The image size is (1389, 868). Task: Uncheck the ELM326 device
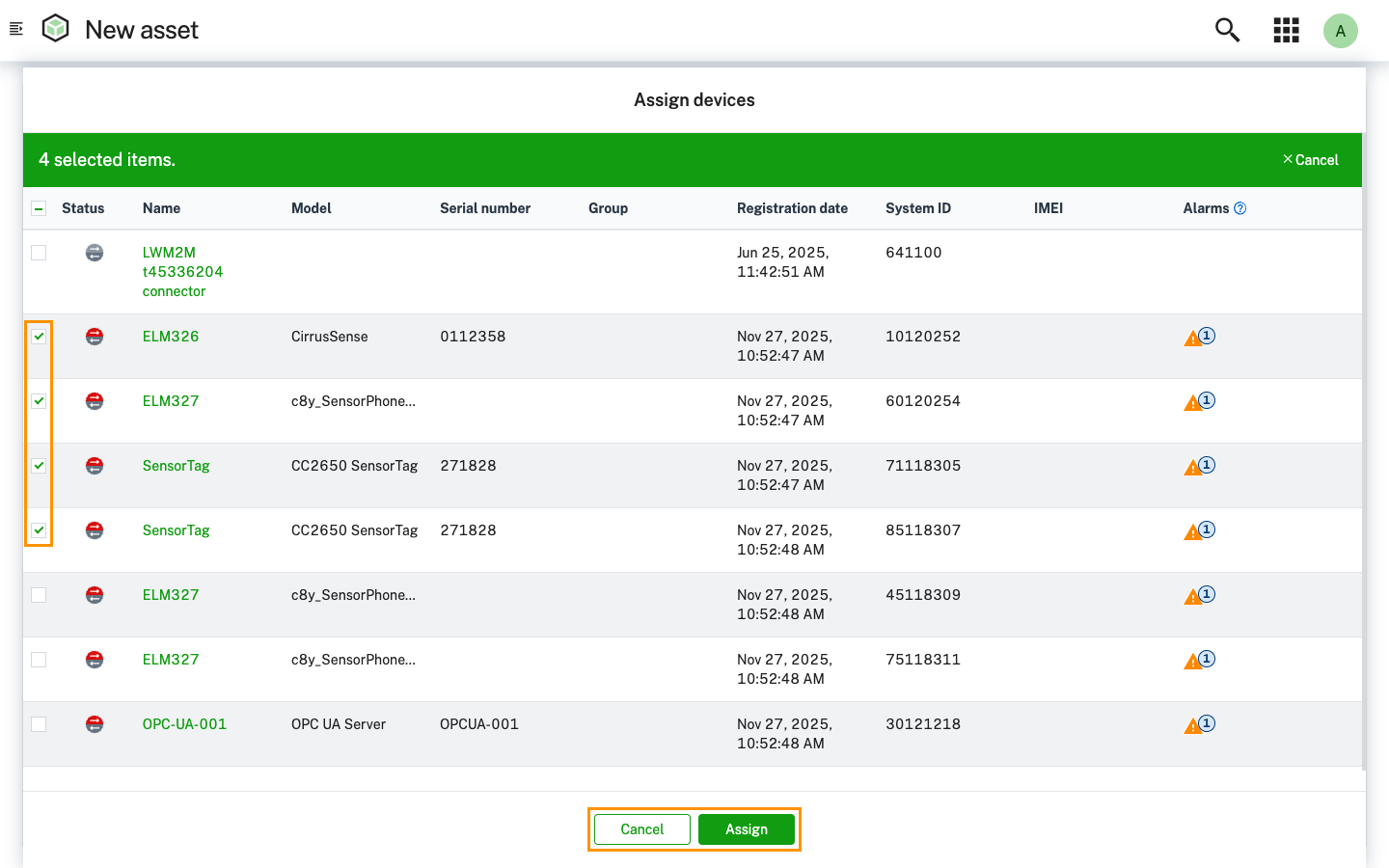(39, 336)
